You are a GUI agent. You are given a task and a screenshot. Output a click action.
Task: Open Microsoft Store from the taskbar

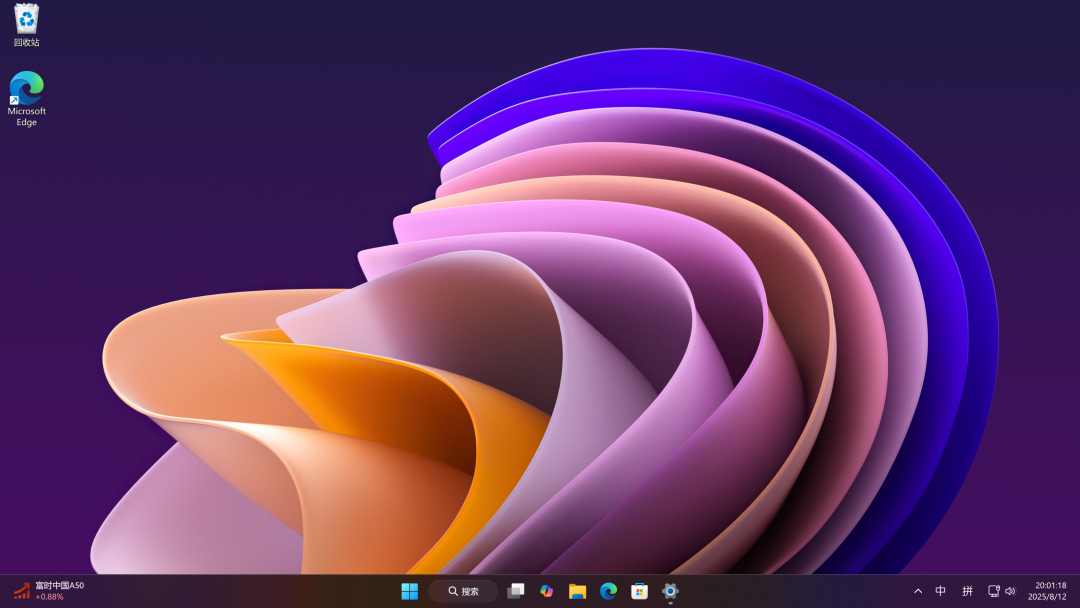pos(639,591)
